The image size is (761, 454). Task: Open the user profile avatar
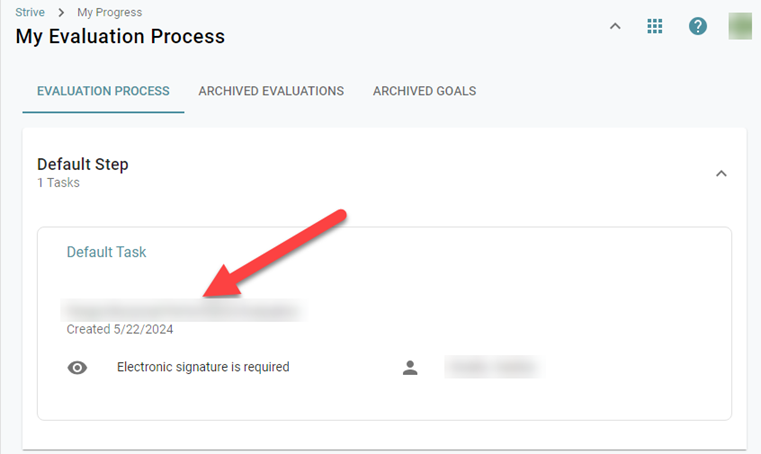(740, 26)
